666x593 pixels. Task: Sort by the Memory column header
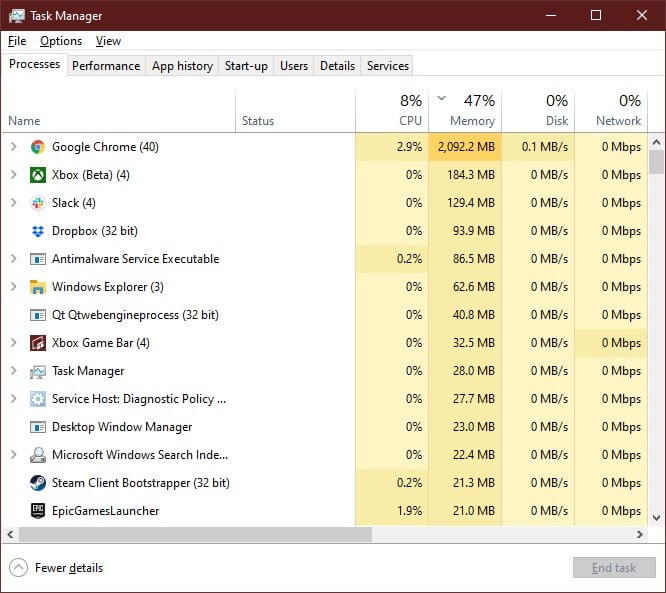465,110
